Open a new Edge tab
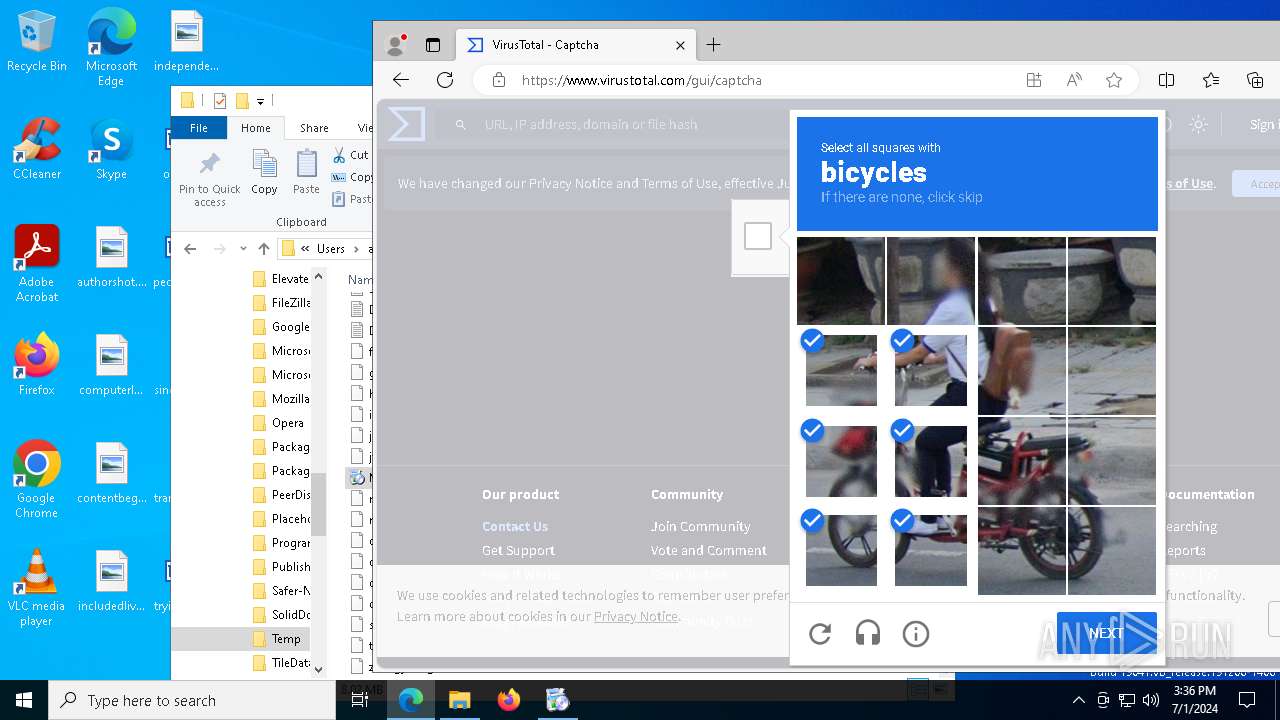The image size is (1280, 720). 713,45
